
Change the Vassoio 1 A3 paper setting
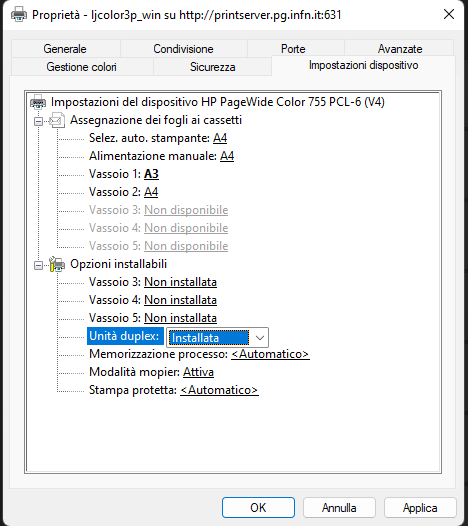[x=151, y=174]
